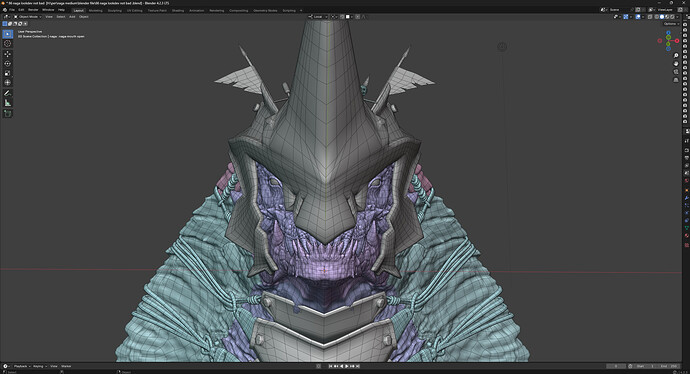Click the red X axis gizmo ball
The height and width of the screenshot is (374, 690).
pos(677,41)
